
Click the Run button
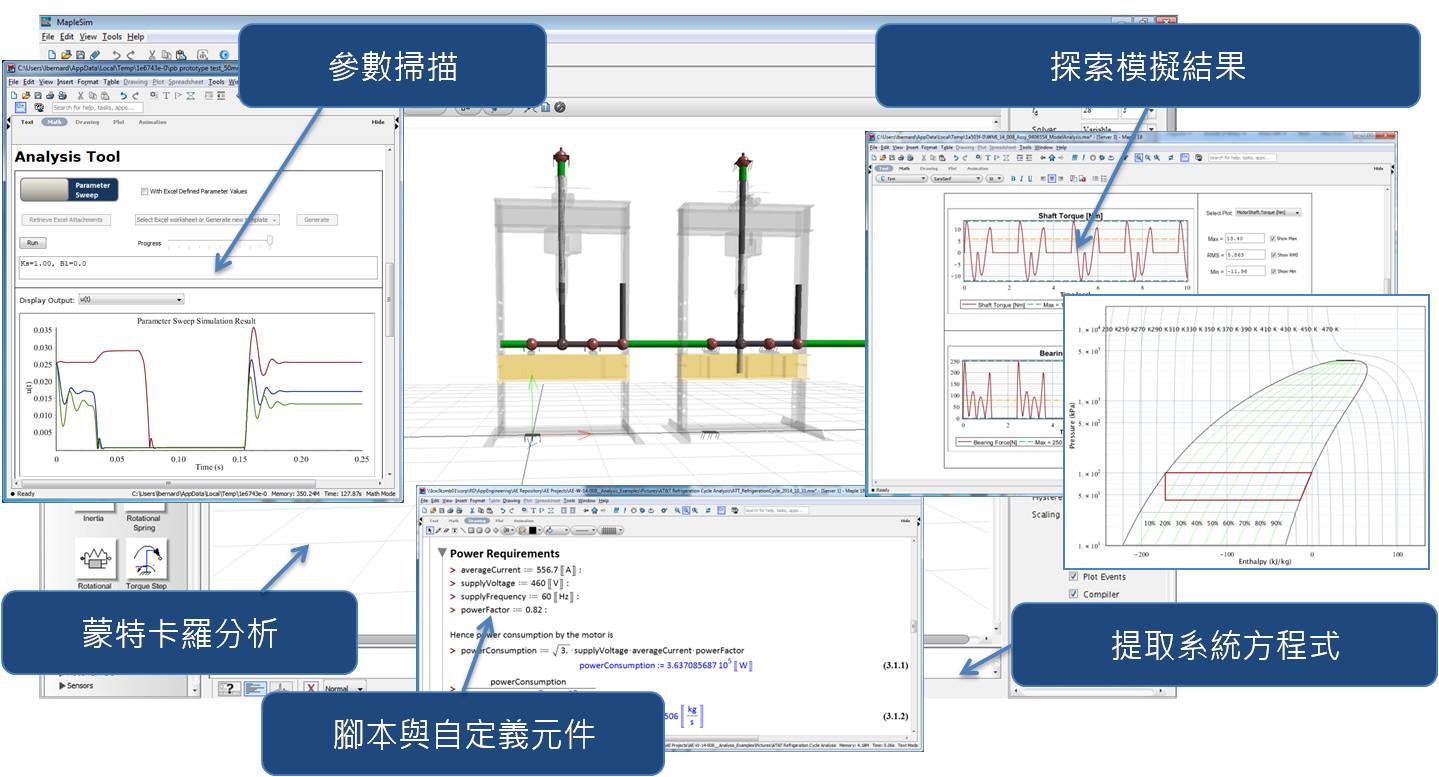pyautogui.click(x=32, y=243)
